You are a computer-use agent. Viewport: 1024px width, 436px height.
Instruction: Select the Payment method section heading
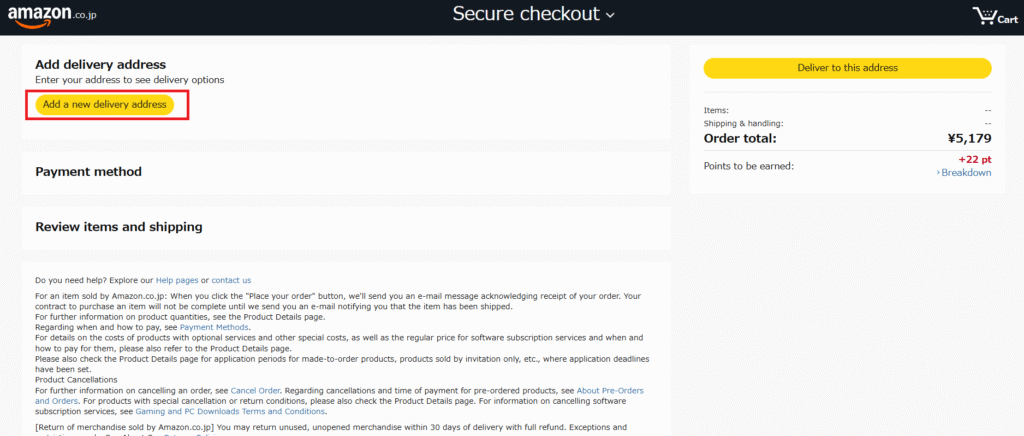(88, 172)
